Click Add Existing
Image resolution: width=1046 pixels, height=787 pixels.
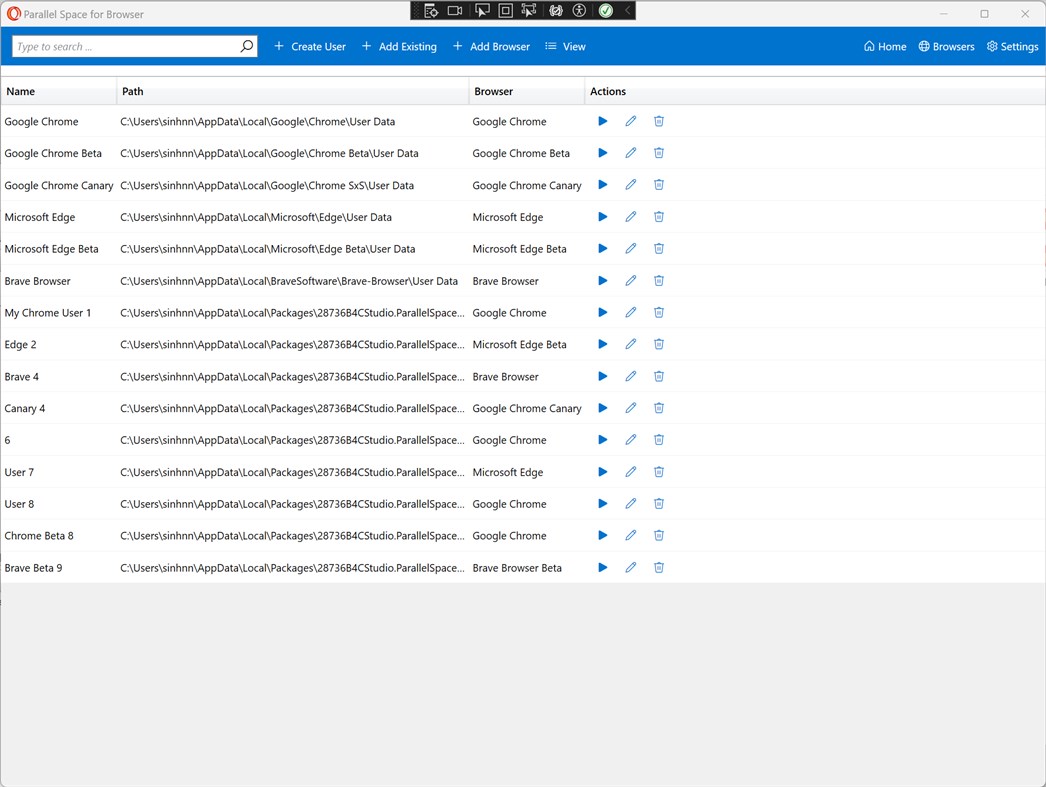point(399,46)
